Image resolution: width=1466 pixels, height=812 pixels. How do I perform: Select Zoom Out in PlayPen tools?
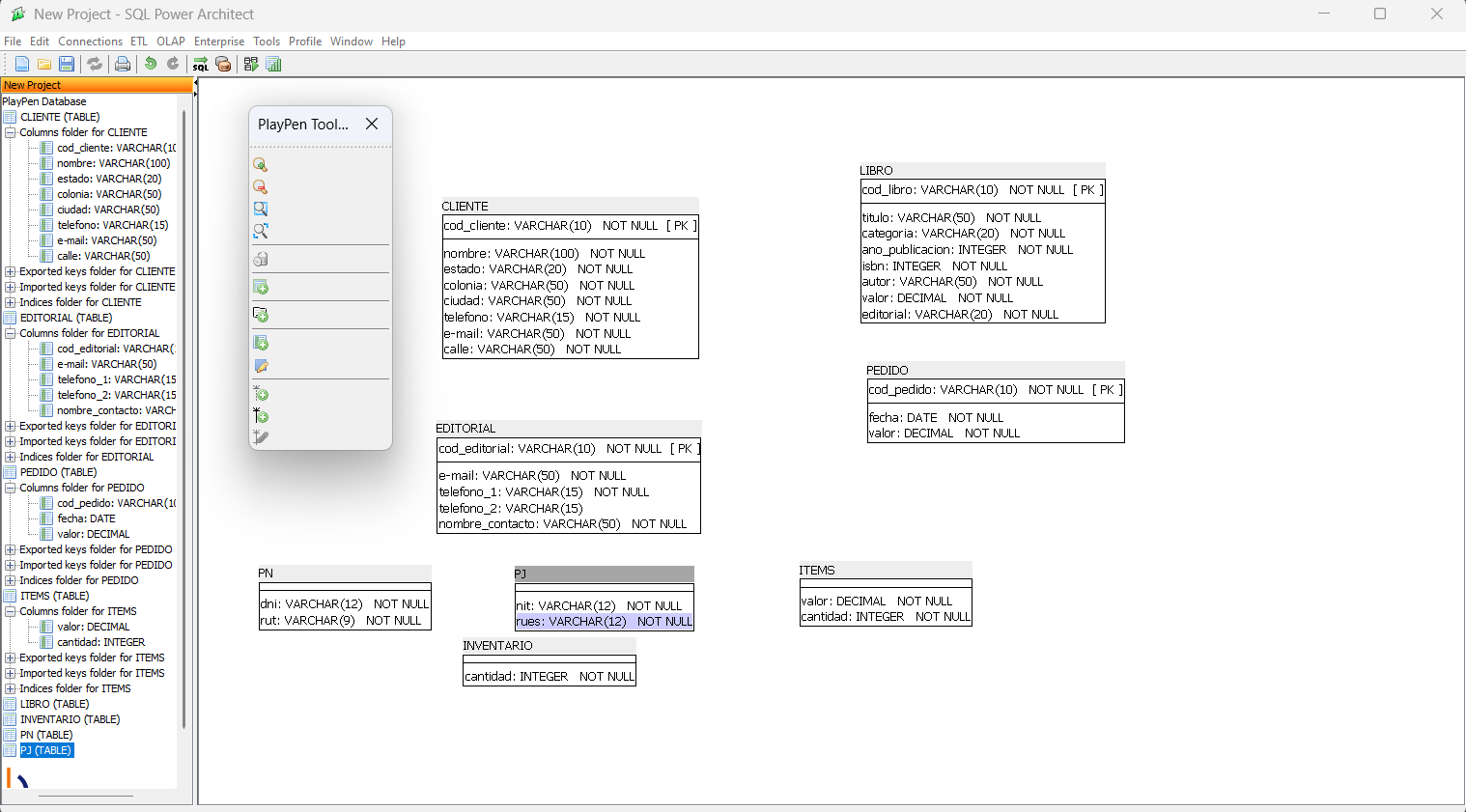[x=260, y=187]
